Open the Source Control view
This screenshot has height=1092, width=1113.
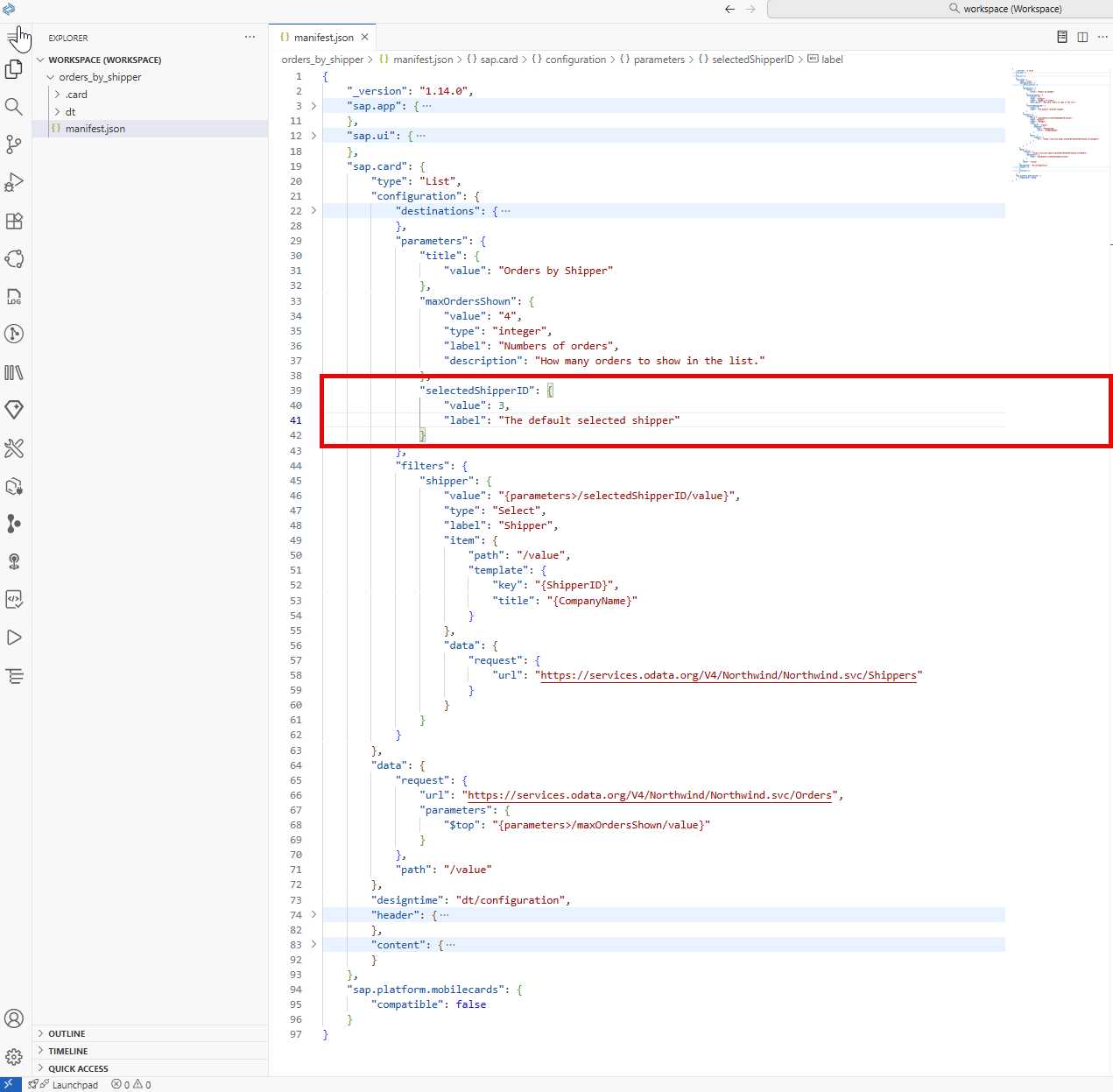[x=14, y=144]
